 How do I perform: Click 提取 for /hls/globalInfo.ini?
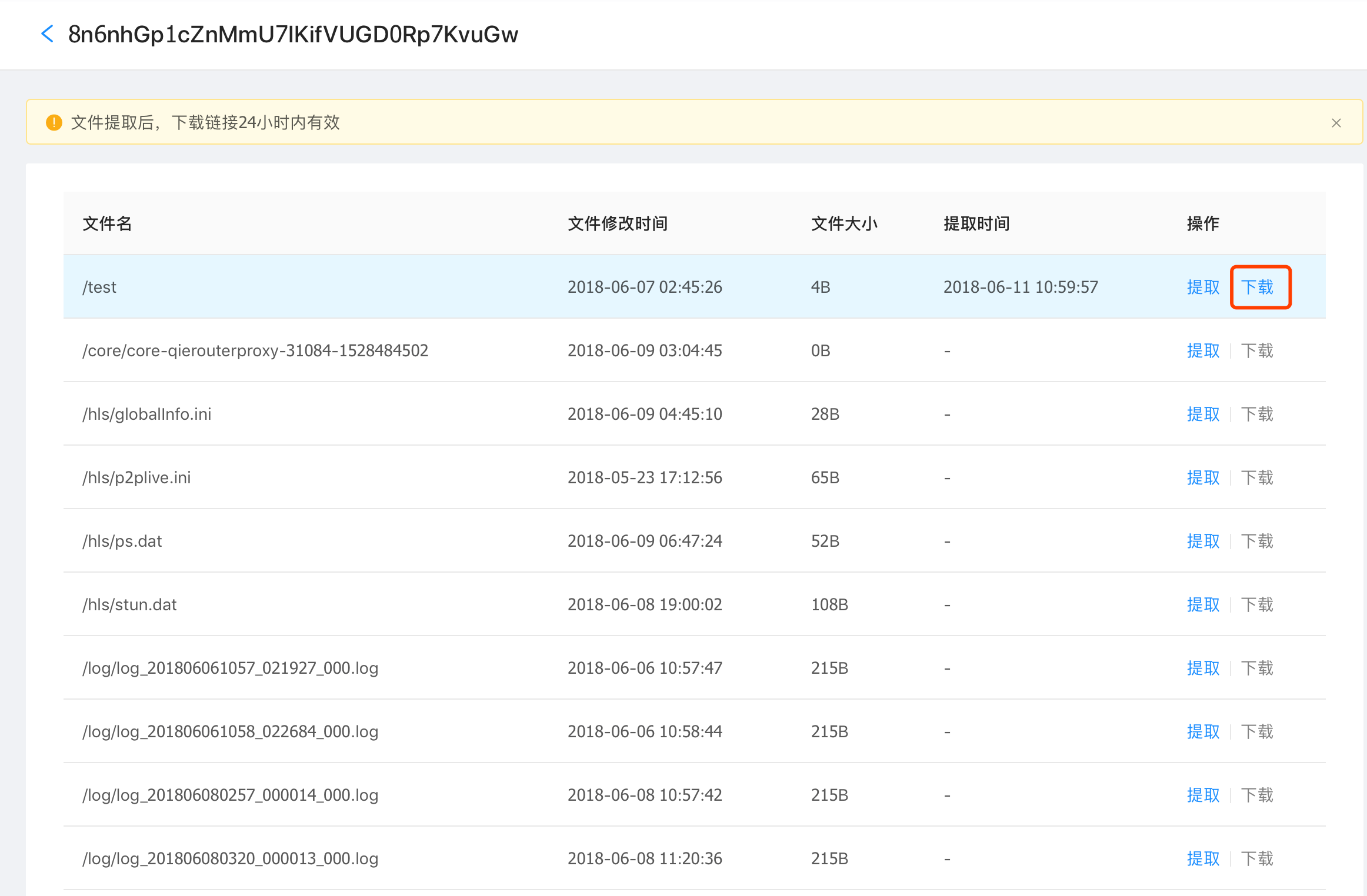1203,414
